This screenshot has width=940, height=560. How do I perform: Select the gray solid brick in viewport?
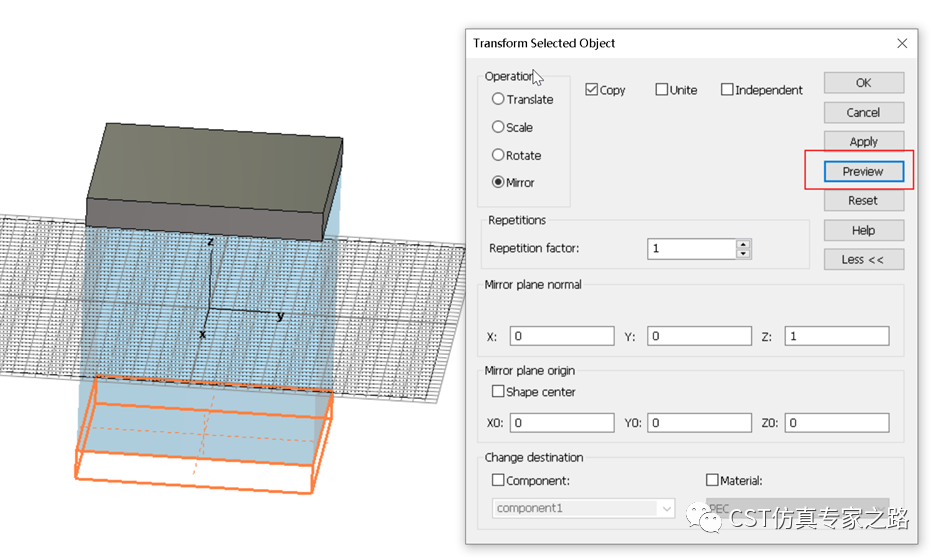point(214,180)
